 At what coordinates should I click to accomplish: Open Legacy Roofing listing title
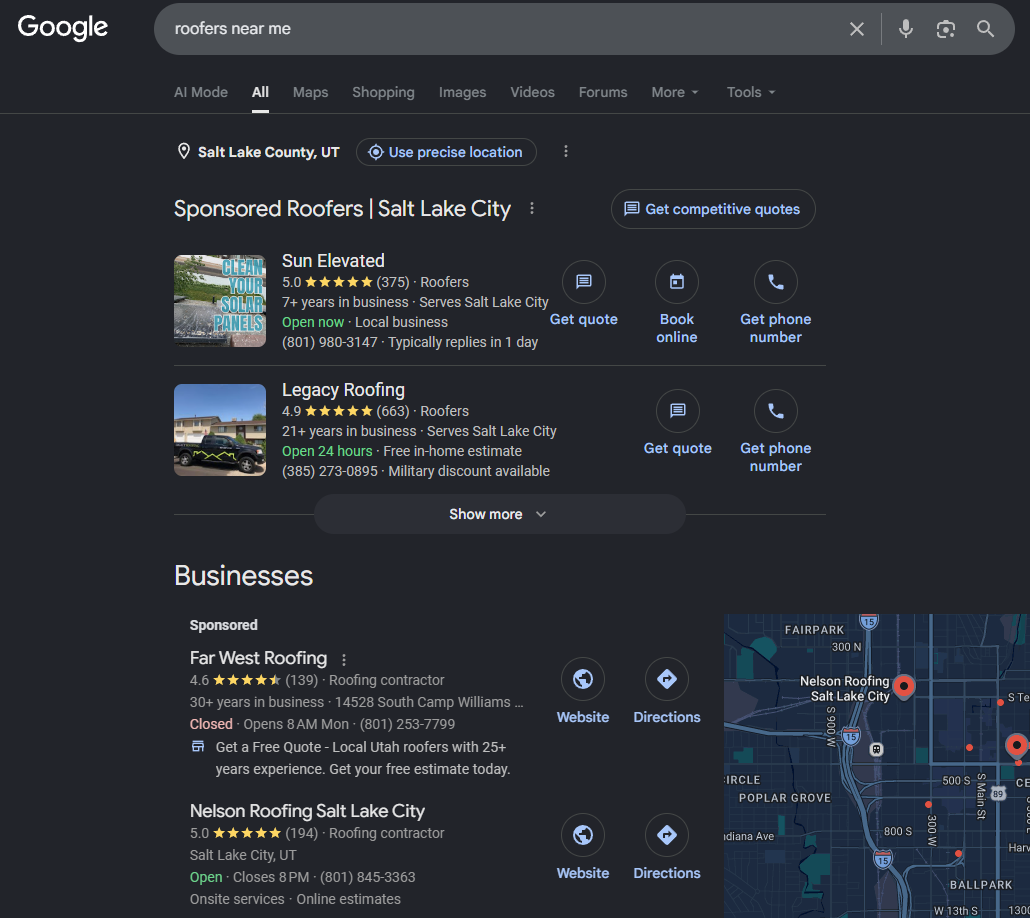tap(343, 390)
